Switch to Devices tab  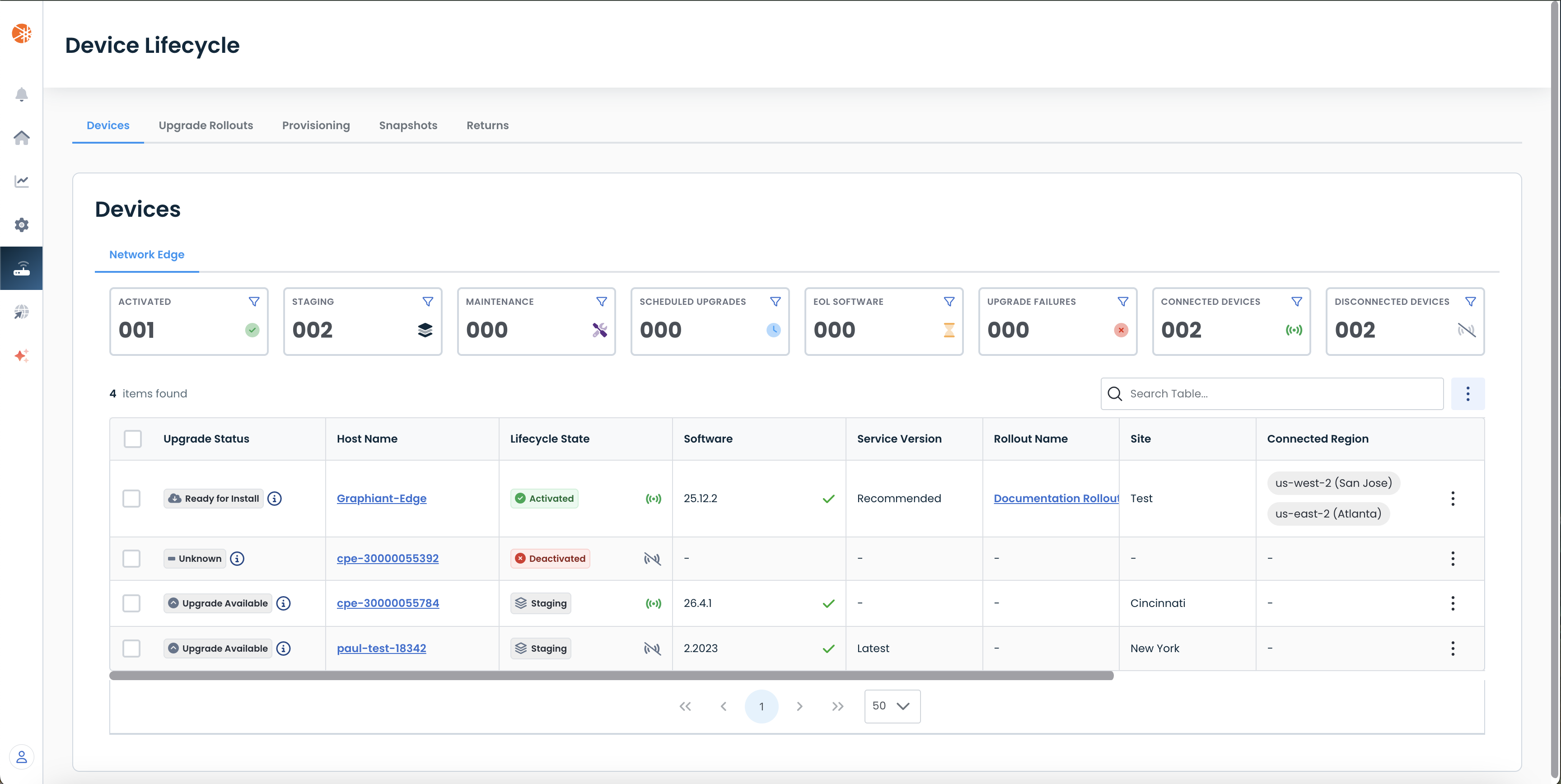coord(108,126)
